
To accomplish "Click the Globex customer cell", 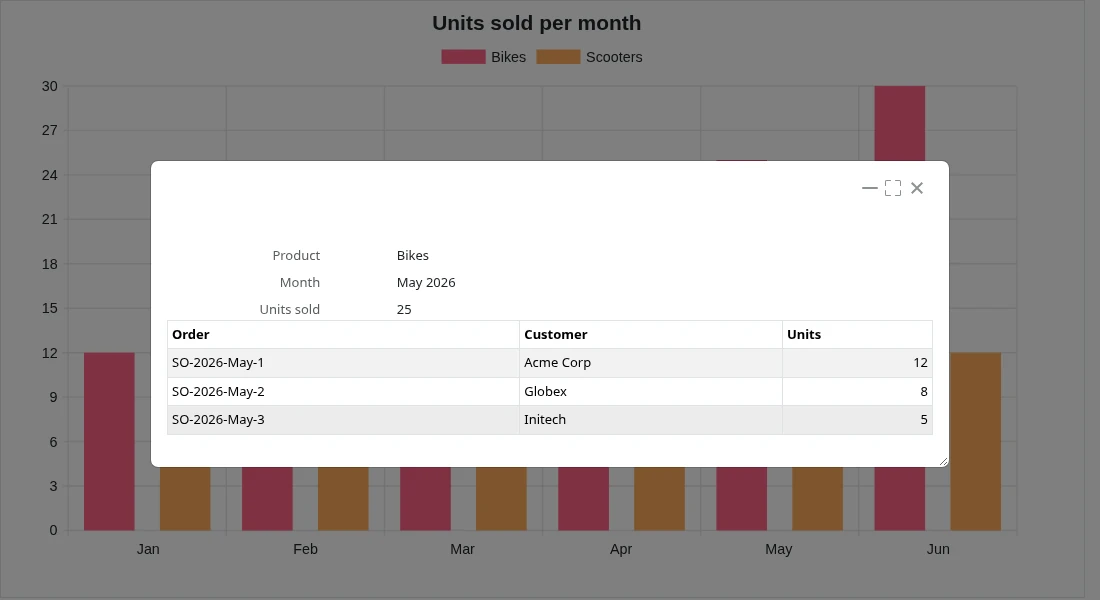I will [x=651, y=392].
